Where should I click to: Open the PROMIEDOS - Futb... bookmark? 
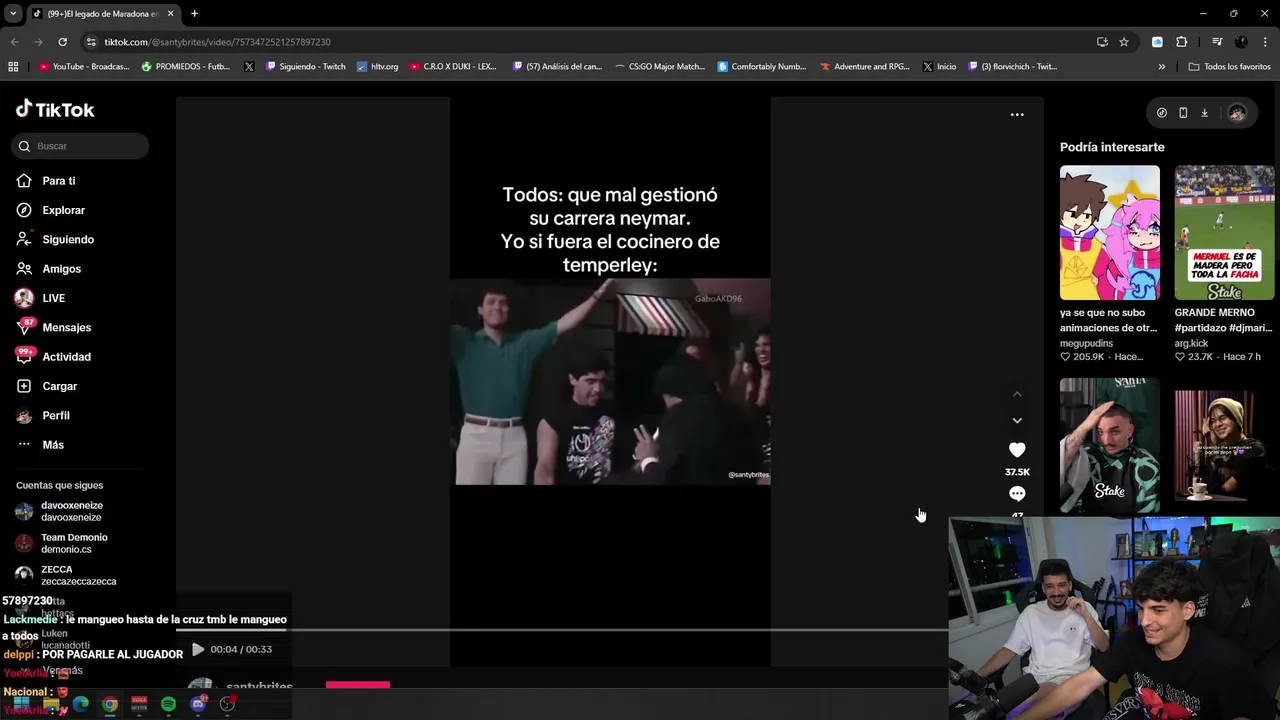(x=186, y=67)
